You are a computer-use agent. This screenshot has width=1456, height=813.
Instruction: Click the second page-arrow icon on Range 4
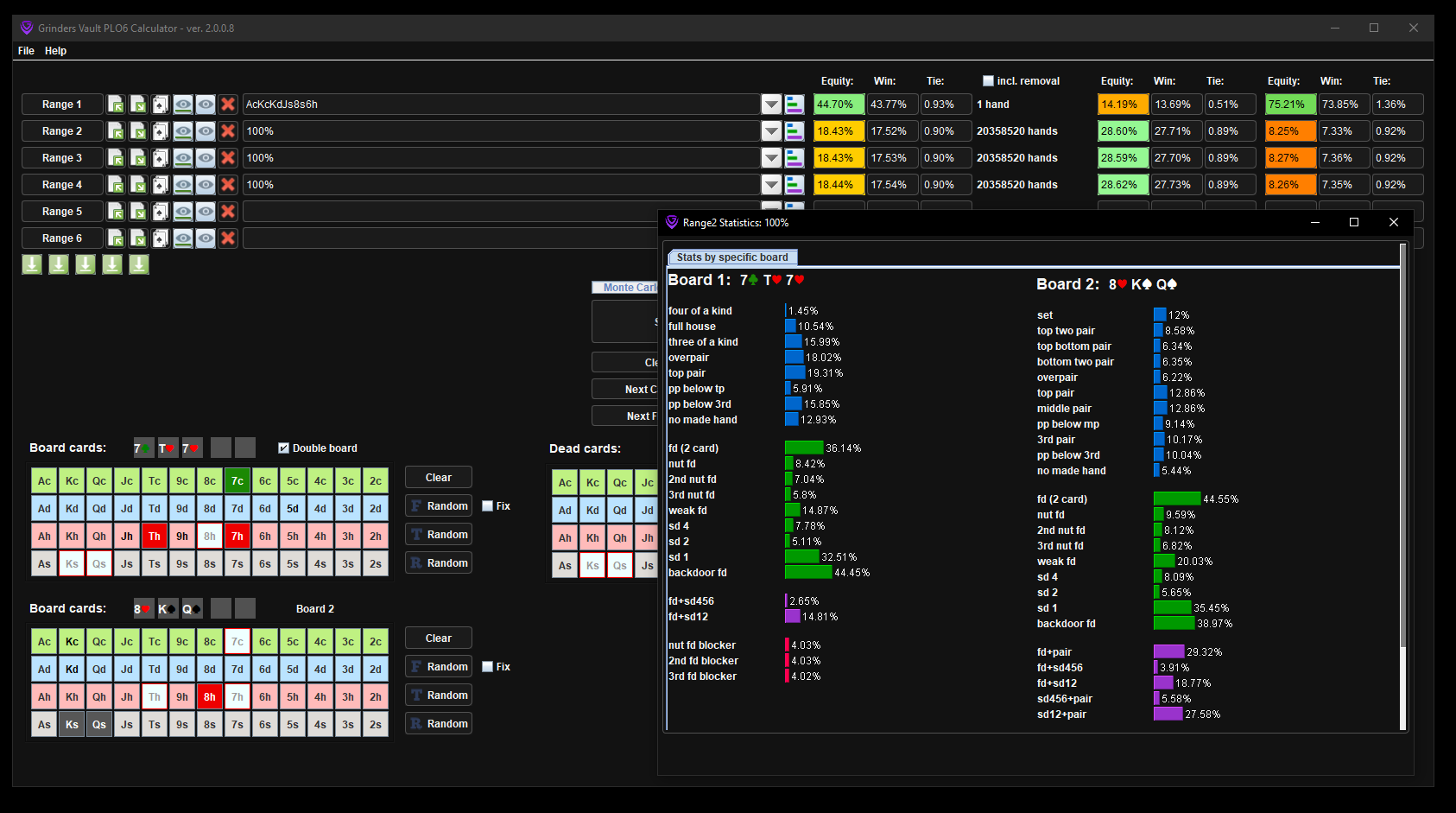(x=138, y=185)
